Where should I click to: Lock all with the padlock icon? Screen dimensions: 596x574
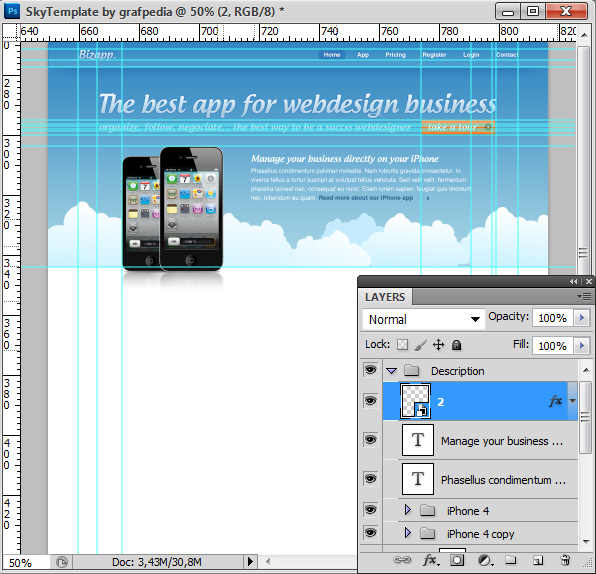pos(457,345)
